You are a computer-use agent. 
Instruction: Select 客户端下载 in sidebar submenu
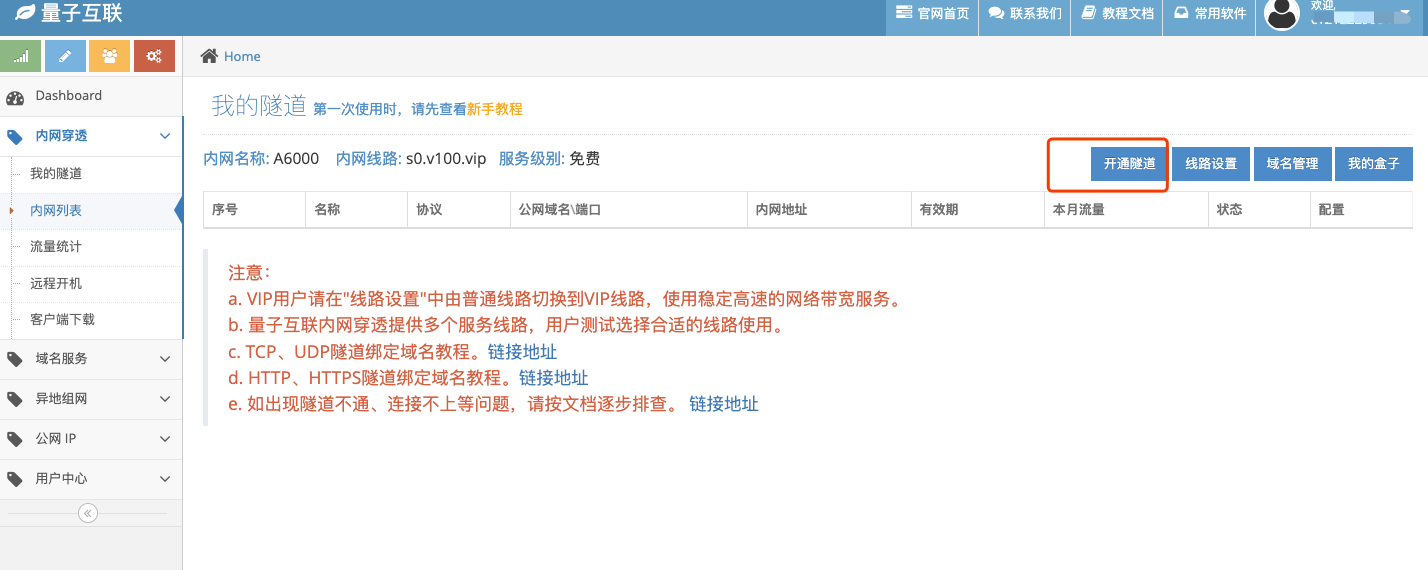pyautogui.click(x=62, y=320)
